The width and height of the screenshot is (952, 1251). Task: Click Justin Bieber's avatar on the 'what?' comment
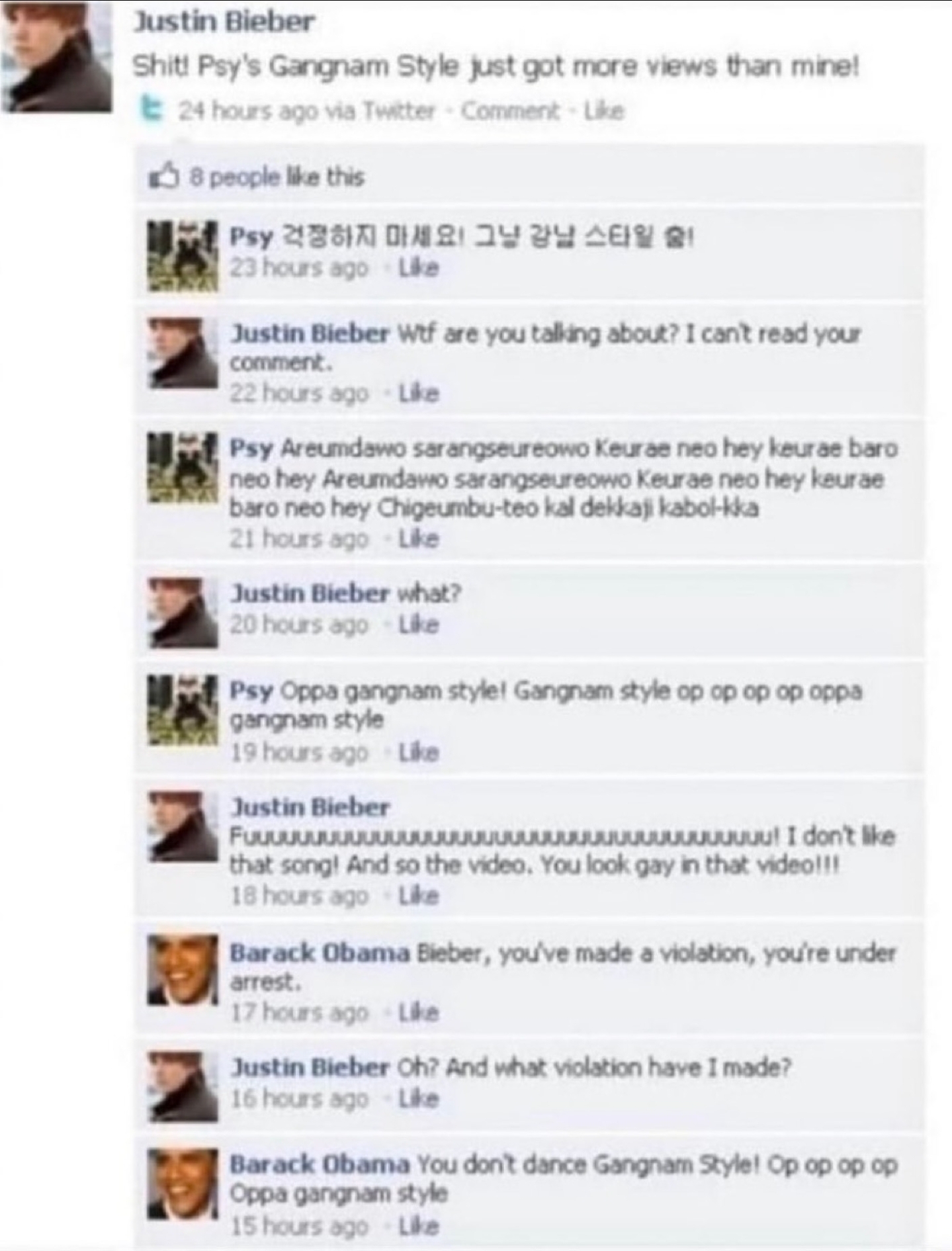click(x=183, y=613)
